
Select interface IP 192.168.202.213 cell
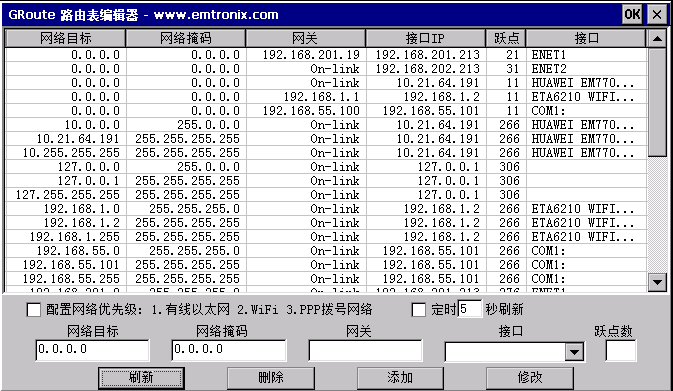pos(426,69)
